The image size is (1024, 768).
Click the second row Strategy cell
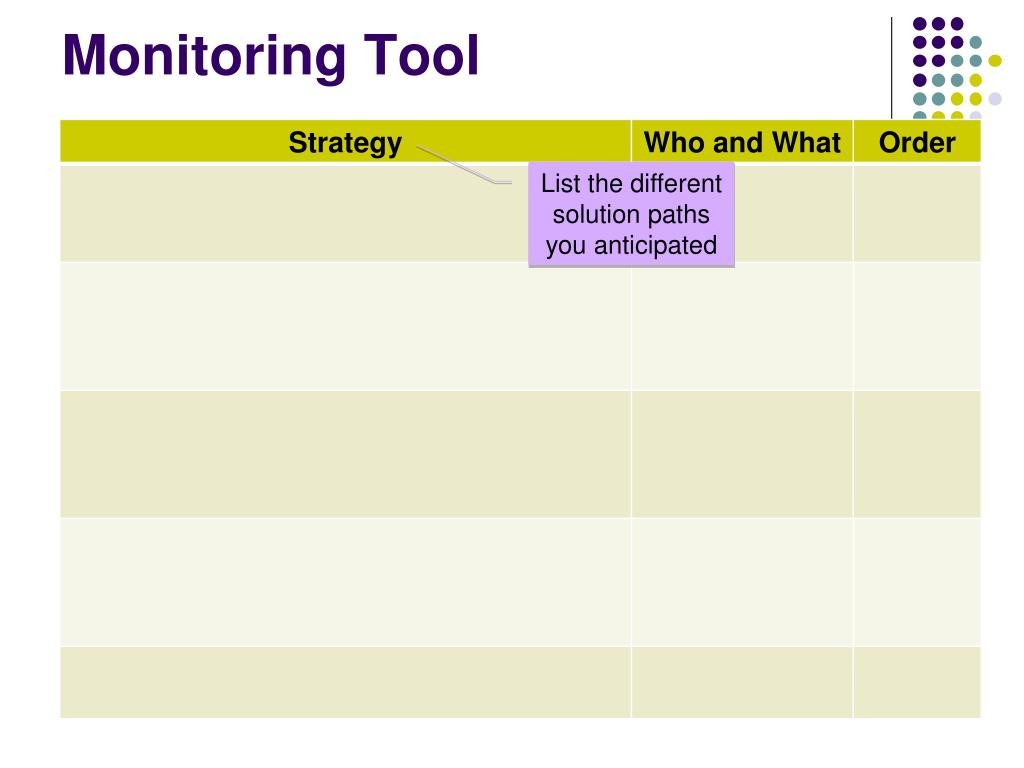(345, 327)
